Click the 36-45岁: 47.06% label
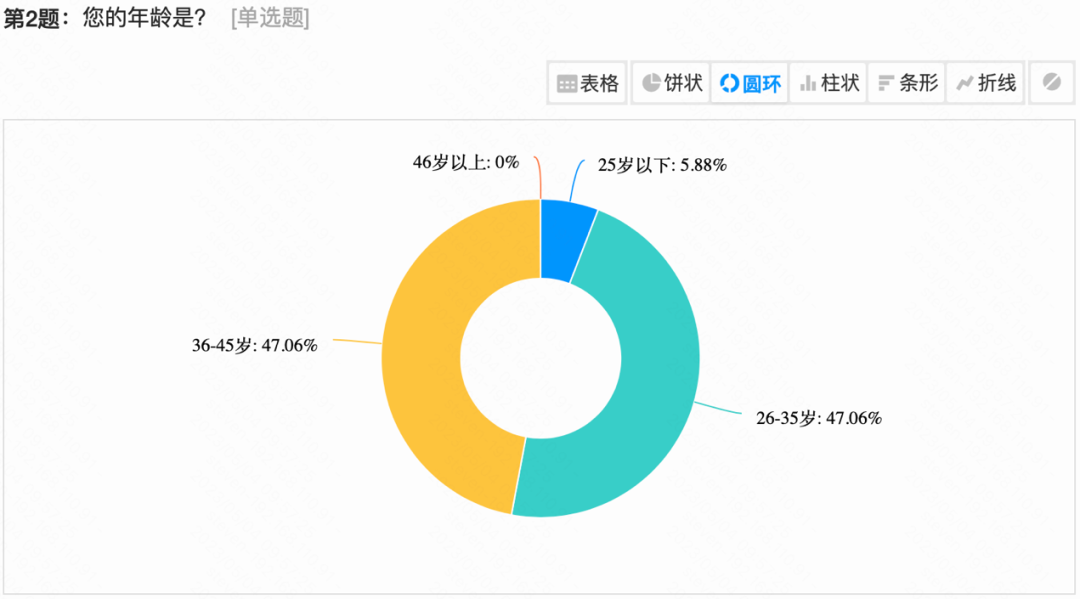 tap(254, 346)
